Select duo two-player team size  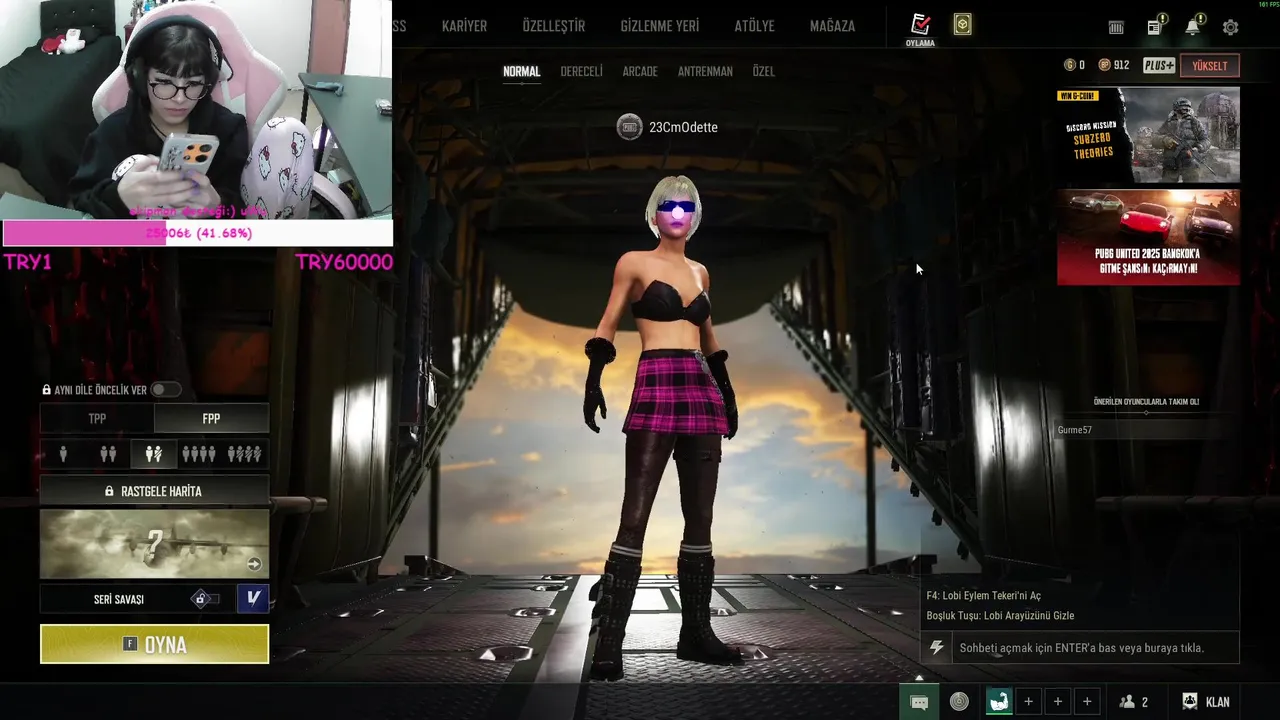click(x=108, y=454)
